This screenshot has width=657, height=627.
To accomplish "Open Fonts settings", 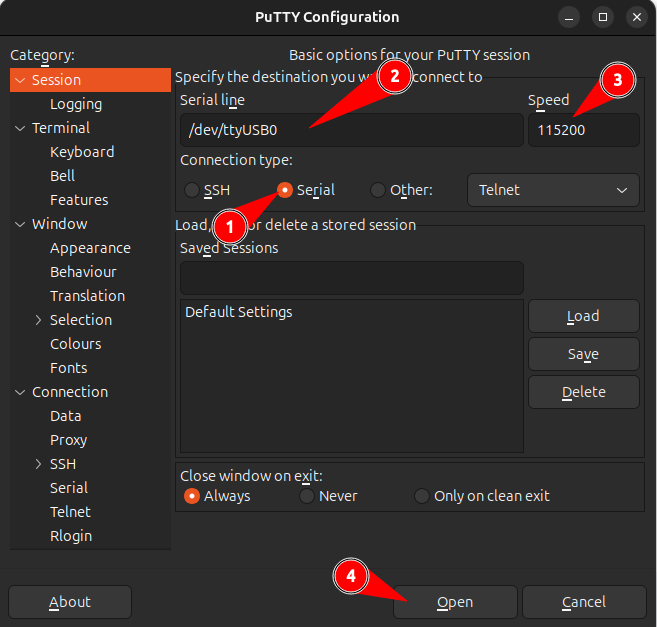I will point(69,368).
